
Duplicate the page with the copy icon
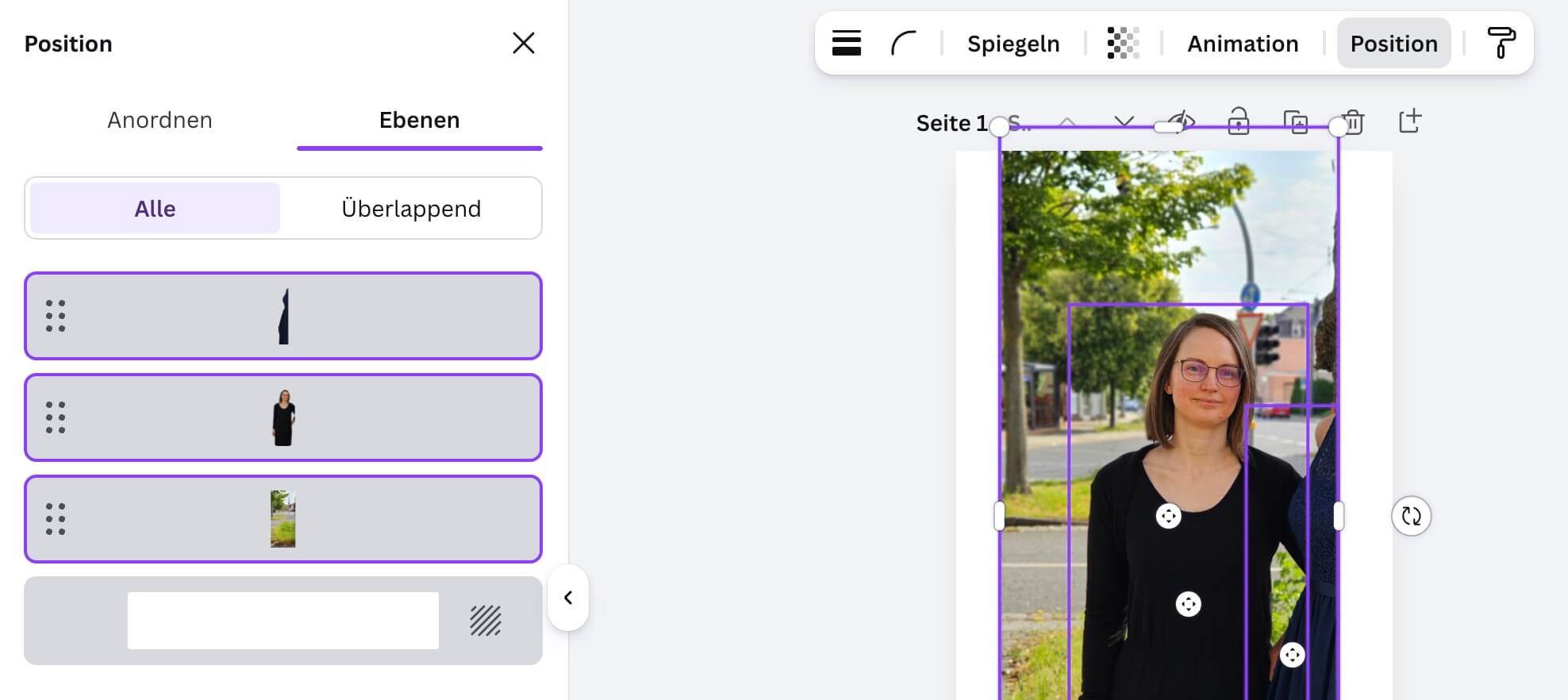tap(1296, 122)
